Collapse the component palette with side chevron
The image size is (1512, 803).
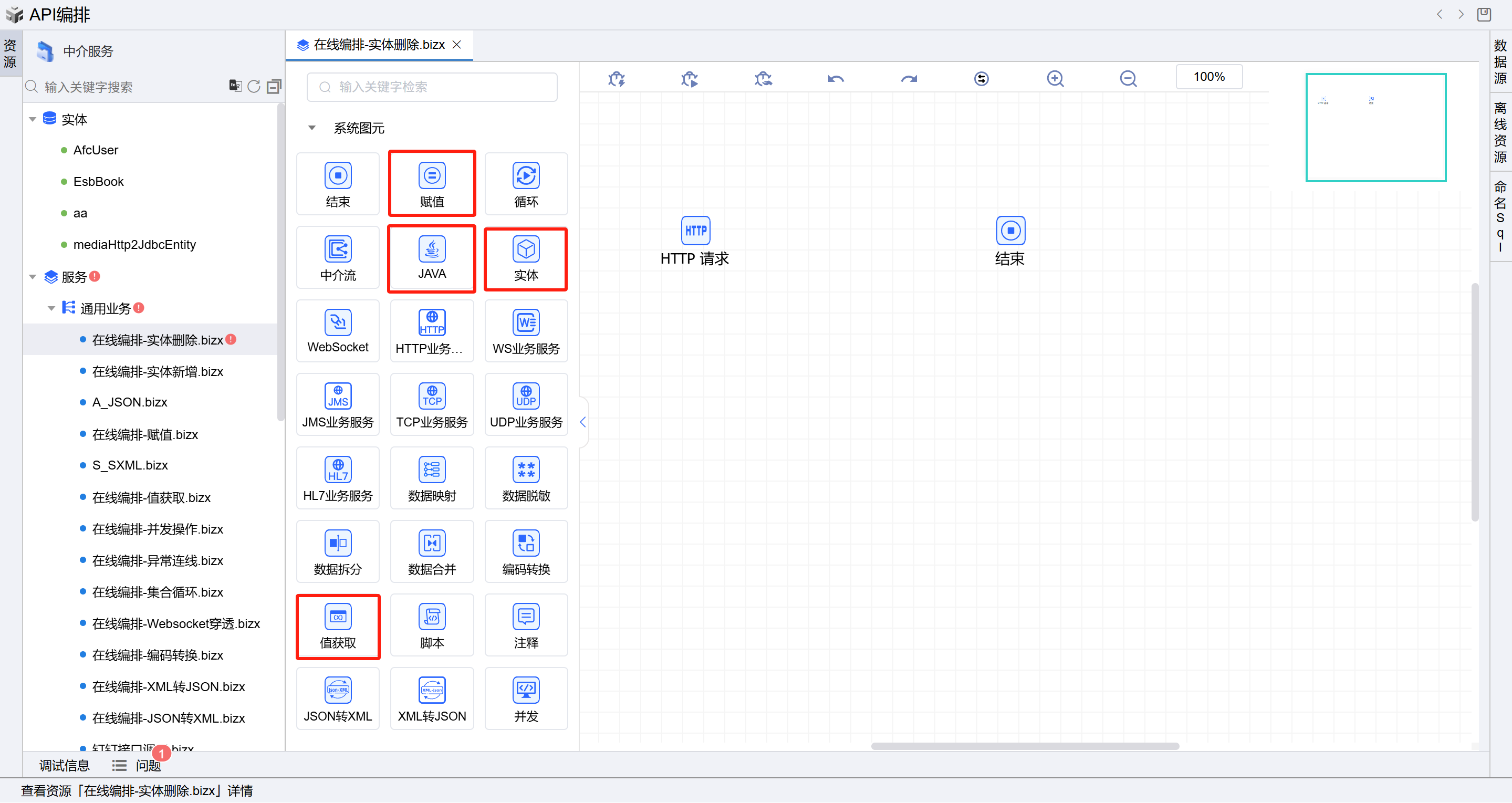click(x=583, y=422)
